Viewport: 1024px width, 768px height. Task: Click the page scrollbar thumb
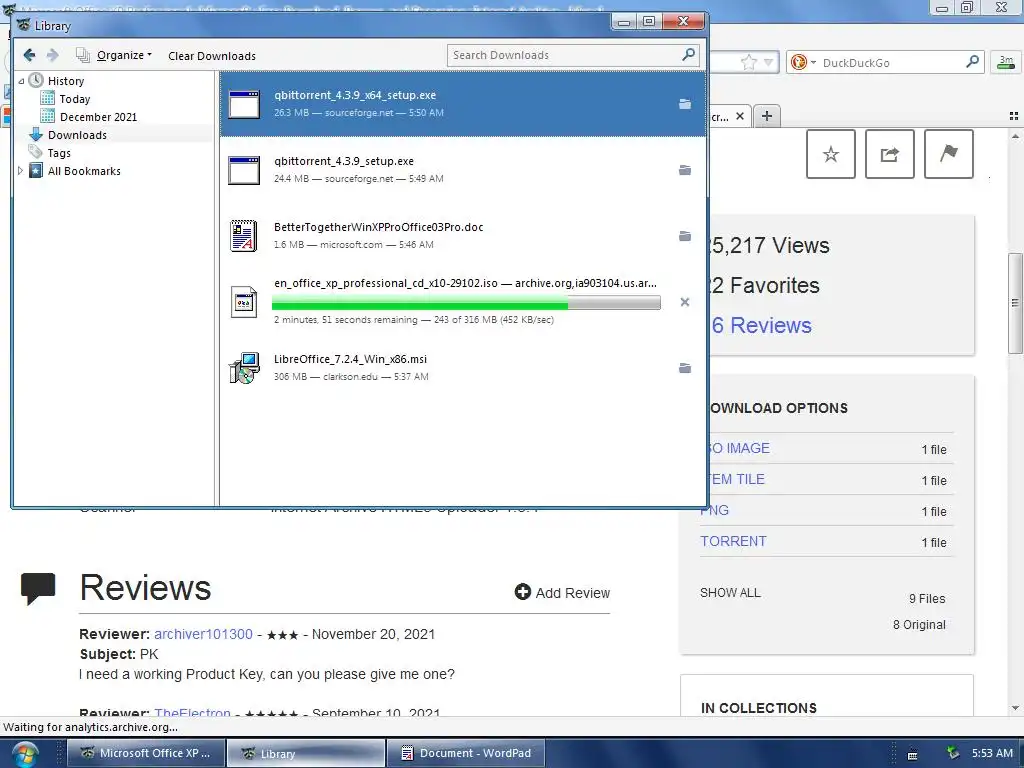[x=1015, y=303]
